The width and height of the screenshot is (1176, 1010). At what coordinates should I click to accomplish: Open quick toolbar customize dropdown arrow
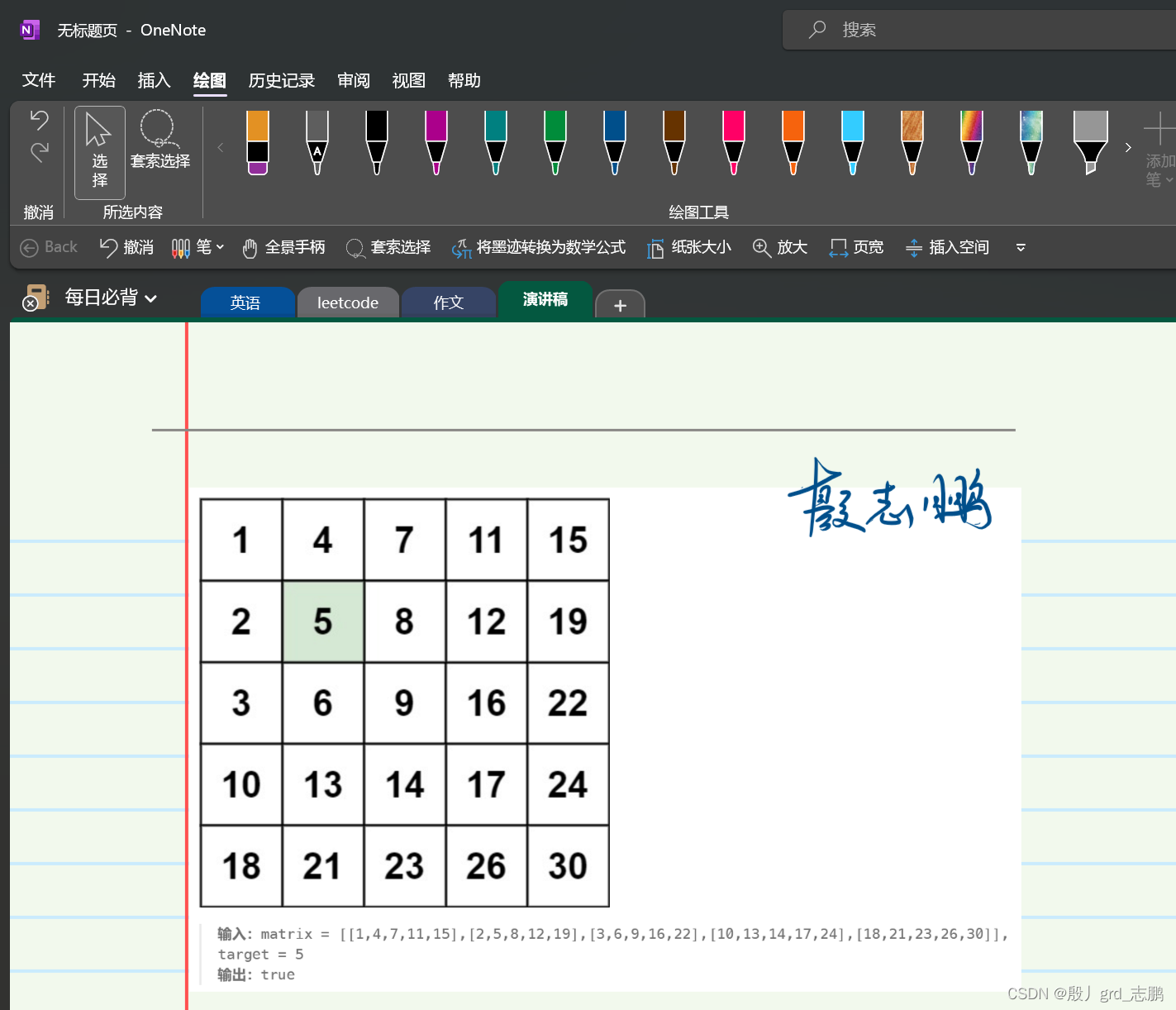[x=1021, y=247]
